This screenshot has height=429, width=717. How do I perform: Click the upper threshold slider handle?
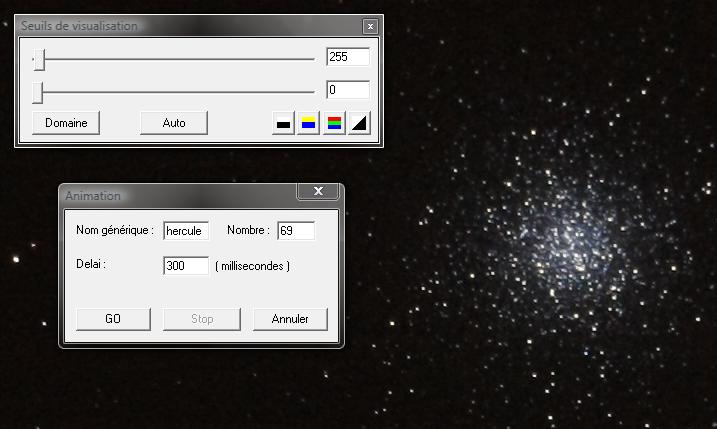click(x=39, y=59)
